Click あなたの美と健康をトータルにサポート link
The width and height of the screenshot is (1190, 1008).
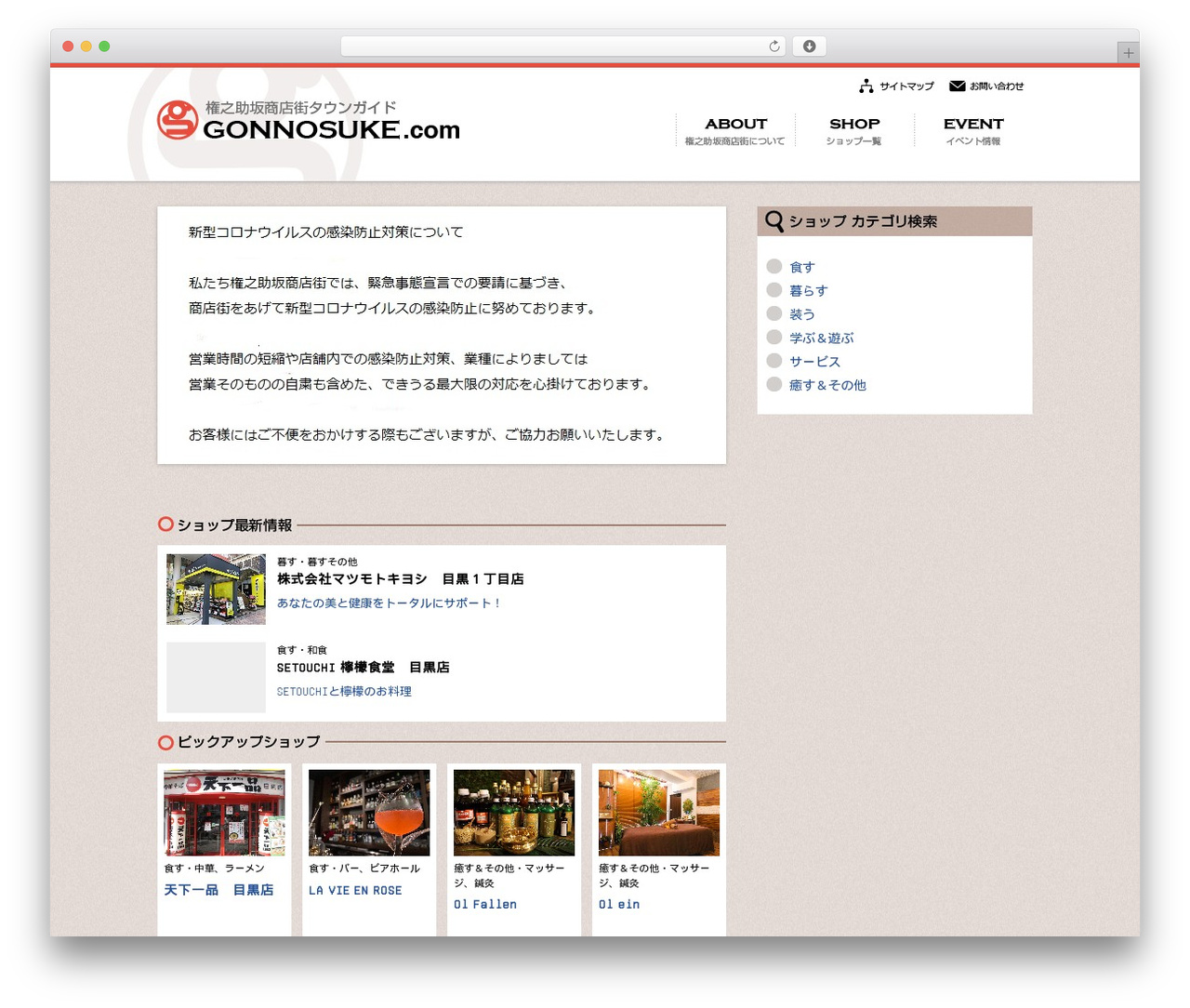(389, 603)
